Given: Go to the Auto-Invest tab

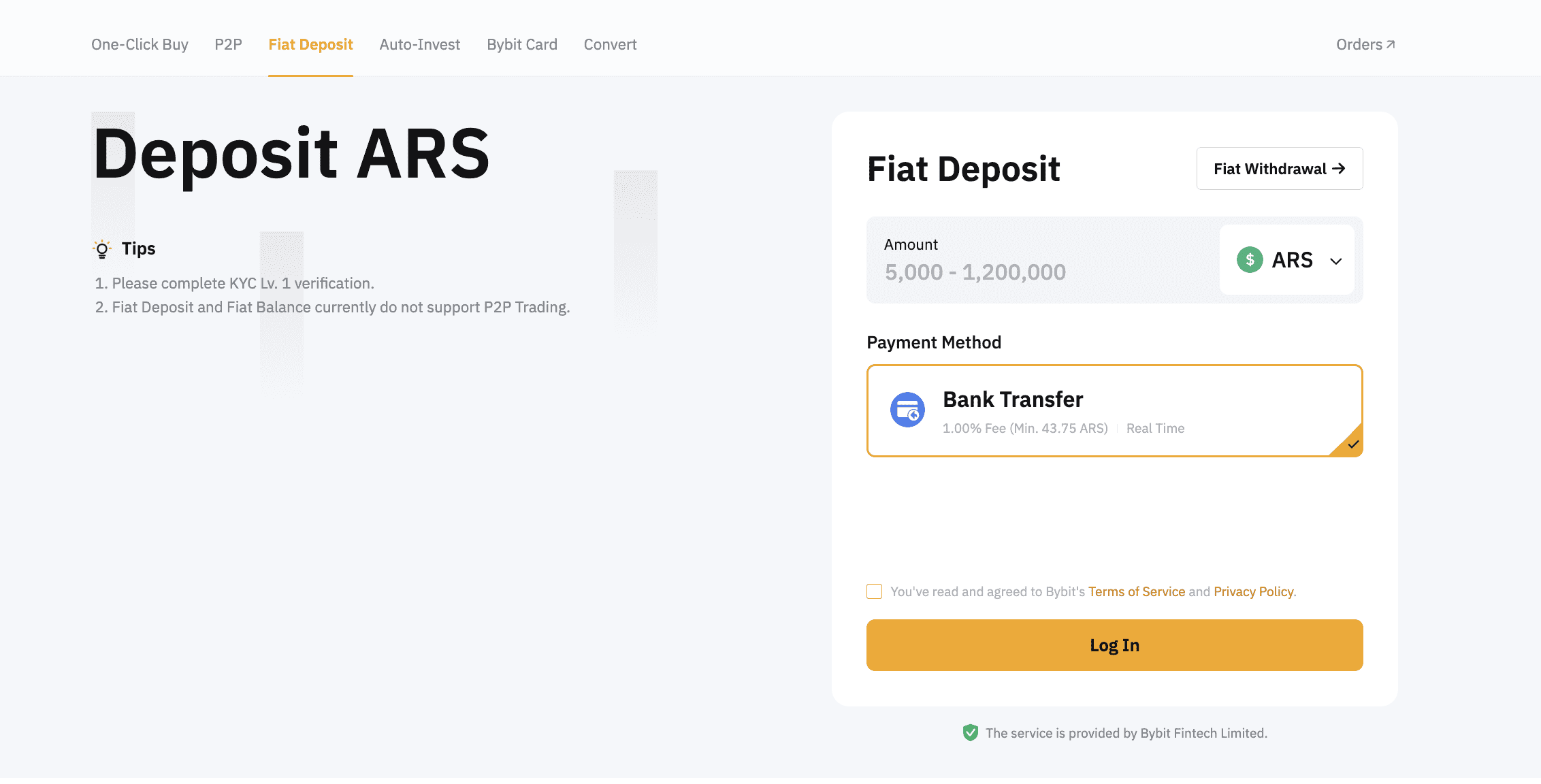Looking at the screenshot, I should [x=420, y=44].
